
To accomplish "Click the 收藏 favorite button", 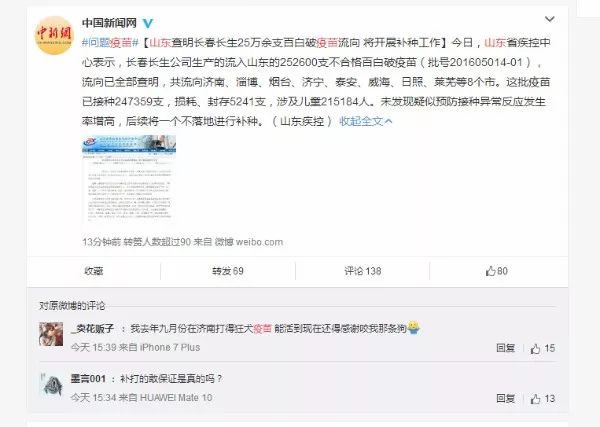I will click(94, 271).
